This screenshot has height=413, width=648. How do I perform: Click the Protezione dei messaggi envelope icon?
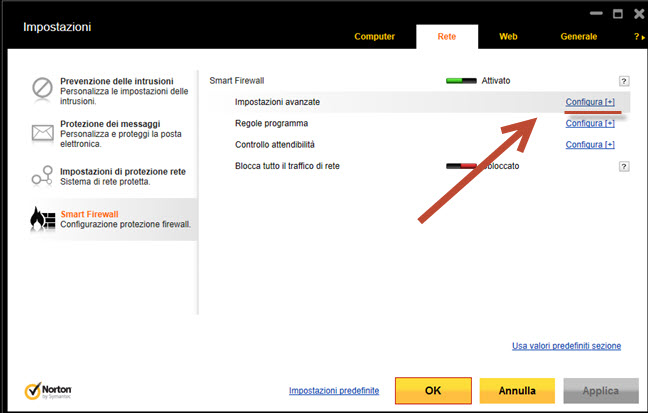coord(43,133)
